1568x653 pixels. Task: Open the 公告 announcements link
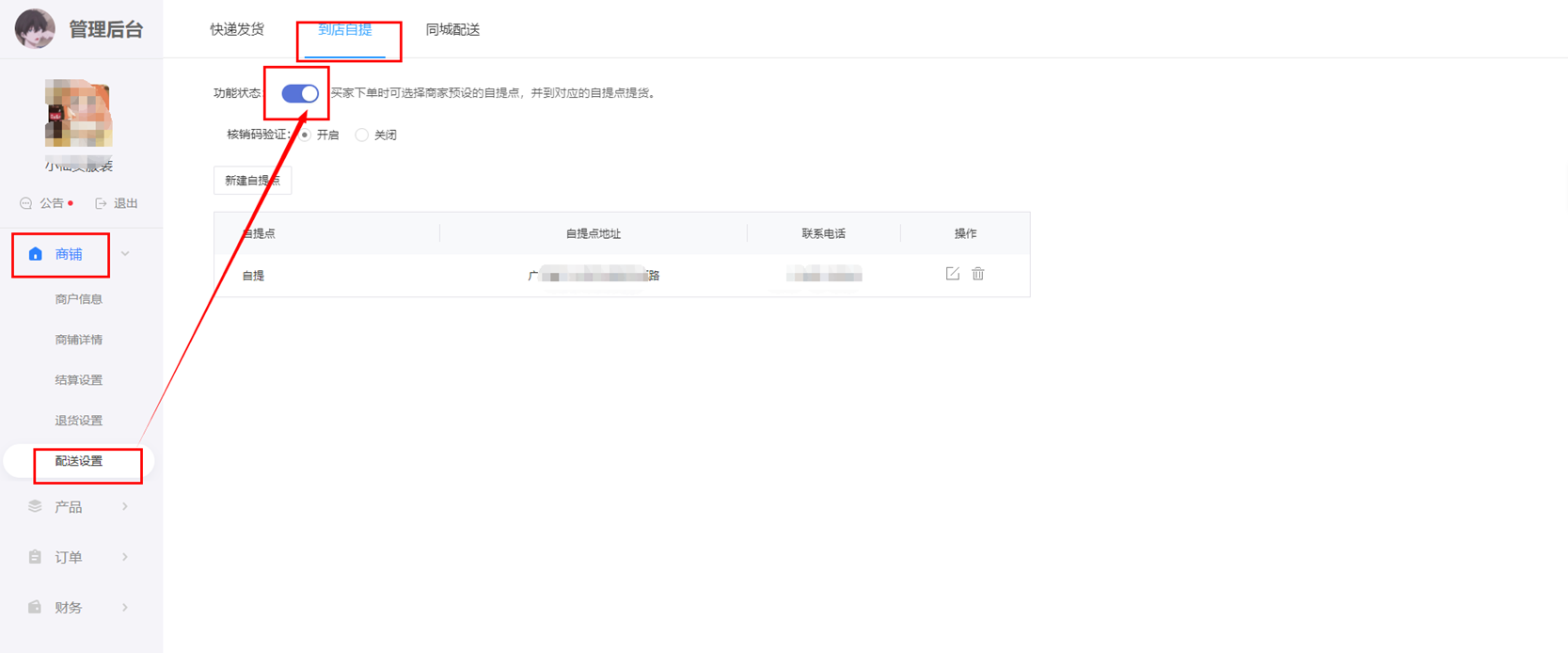(52, 203)
